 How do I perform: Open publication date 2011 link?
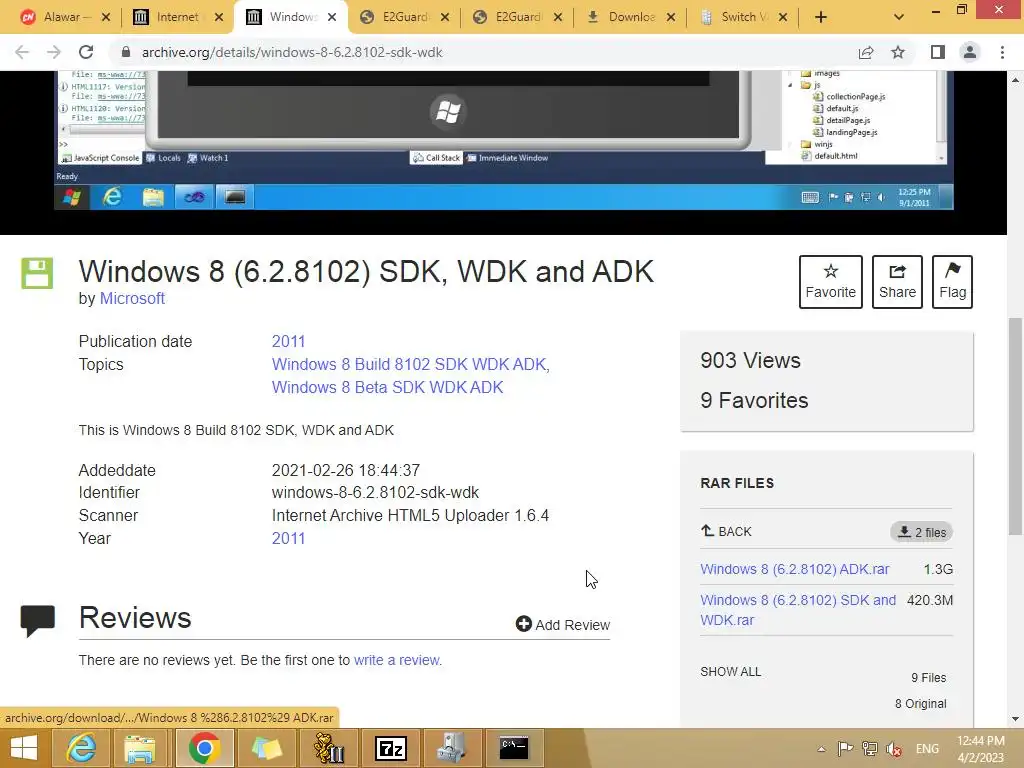pos(288,342)
